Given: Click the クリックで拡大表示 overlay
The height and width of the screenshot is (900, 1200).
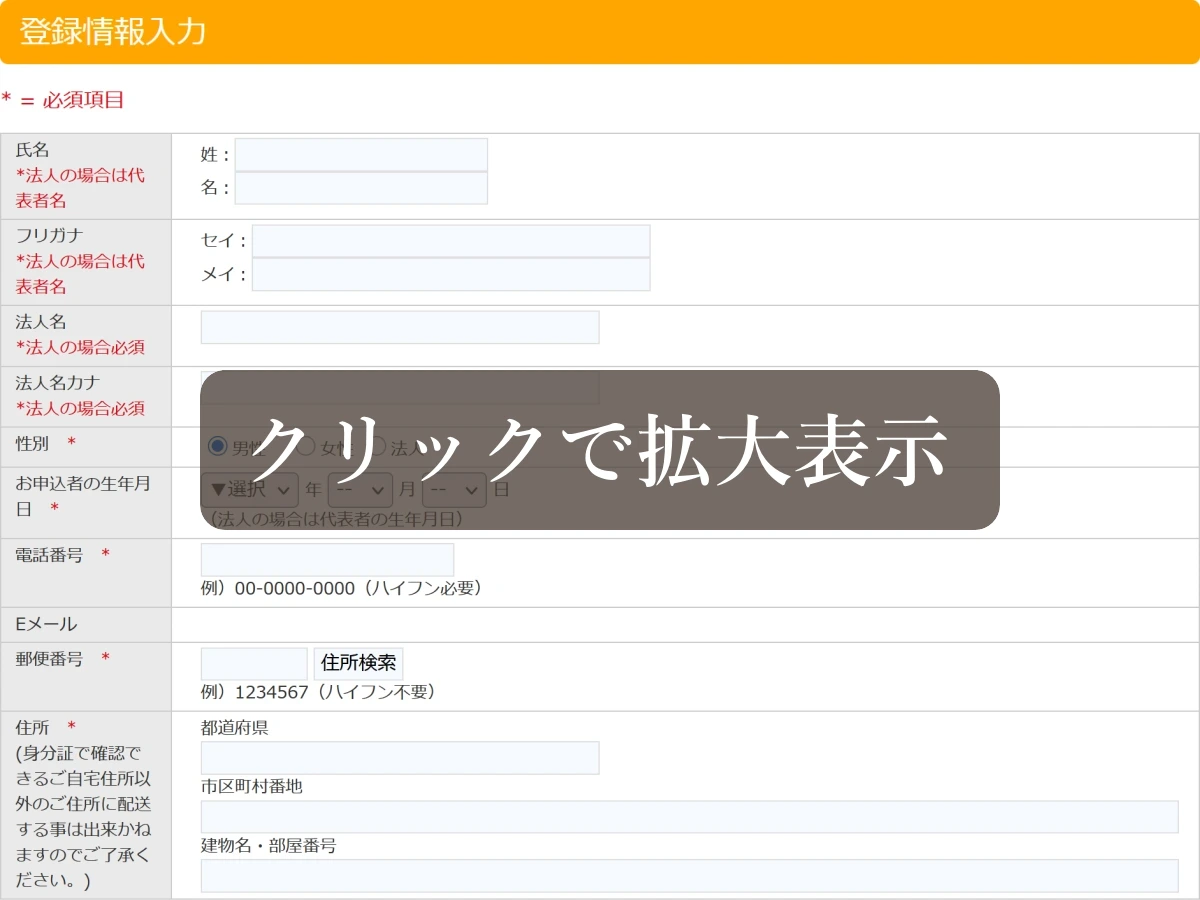Looking at the screenshot, I should 600,450.
